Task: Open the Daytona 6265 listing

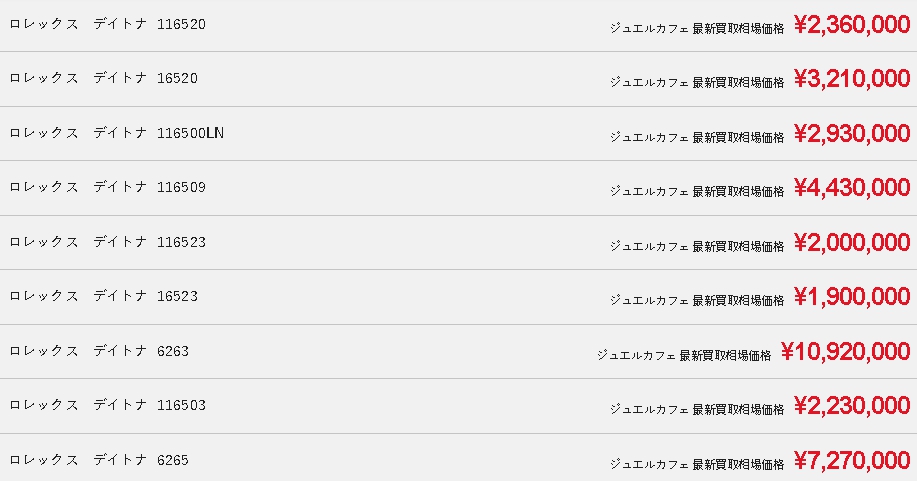Action: pos(99,460)
